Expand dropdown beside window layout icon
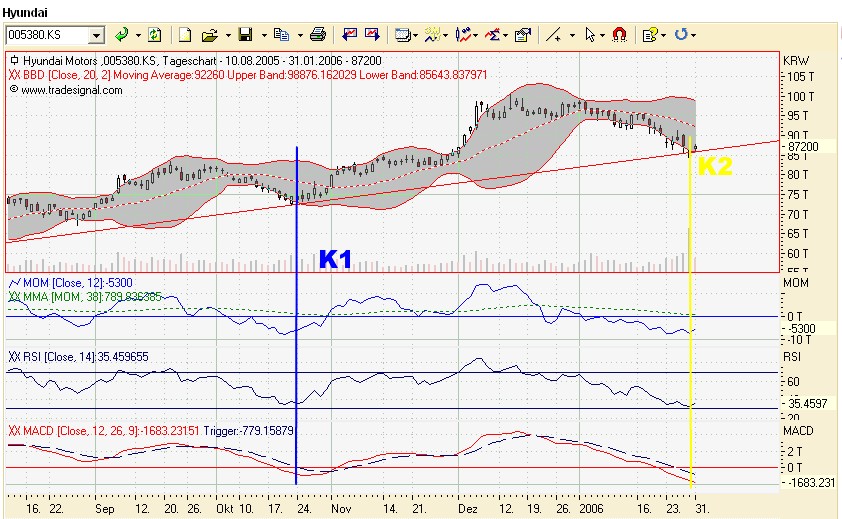Image resolution: width=842 pixels, height=519 pixels. [x=416, y=35]
